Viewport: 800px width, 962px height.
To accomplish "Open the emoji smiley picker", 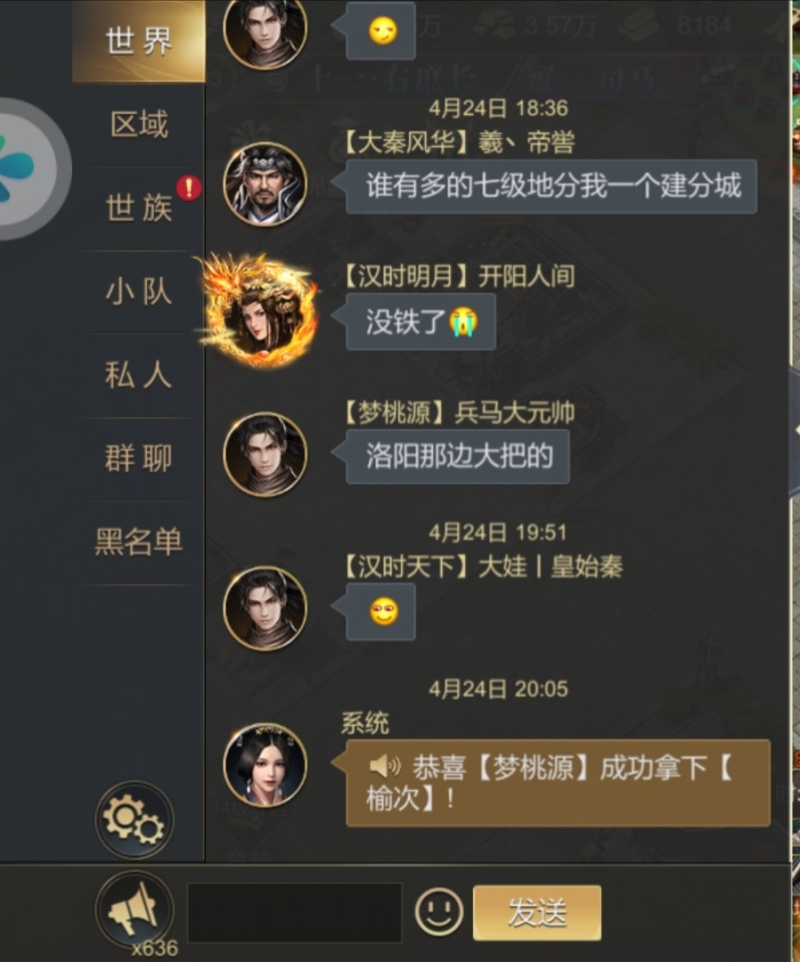I will point(439,911).
